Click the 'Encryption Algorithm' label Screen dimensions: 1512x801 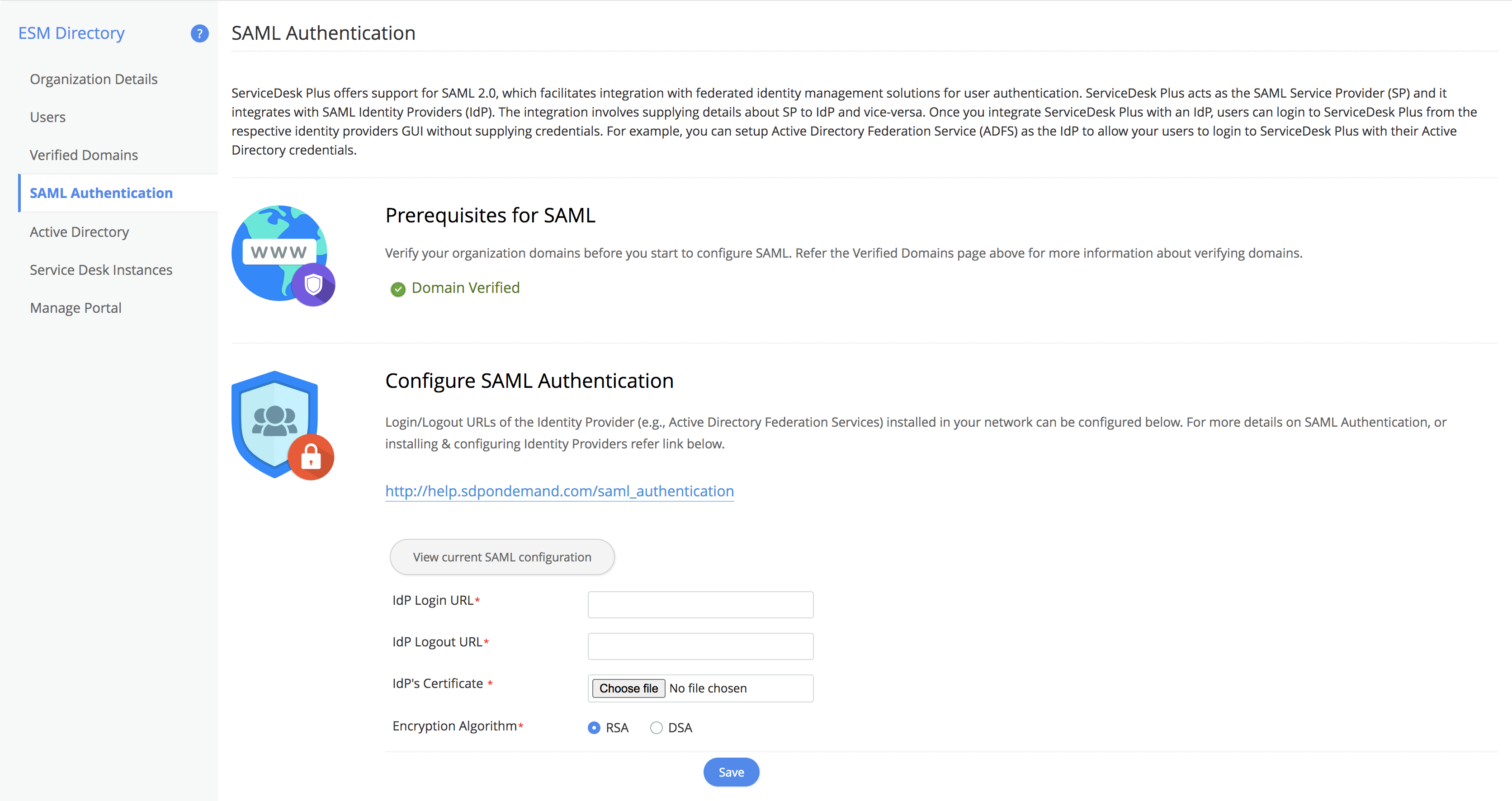tap(455, 726)
